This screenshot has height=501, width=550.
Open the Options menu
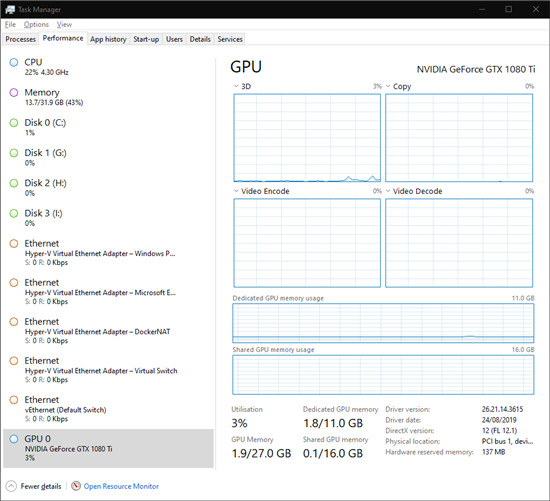tap(36, 25)
